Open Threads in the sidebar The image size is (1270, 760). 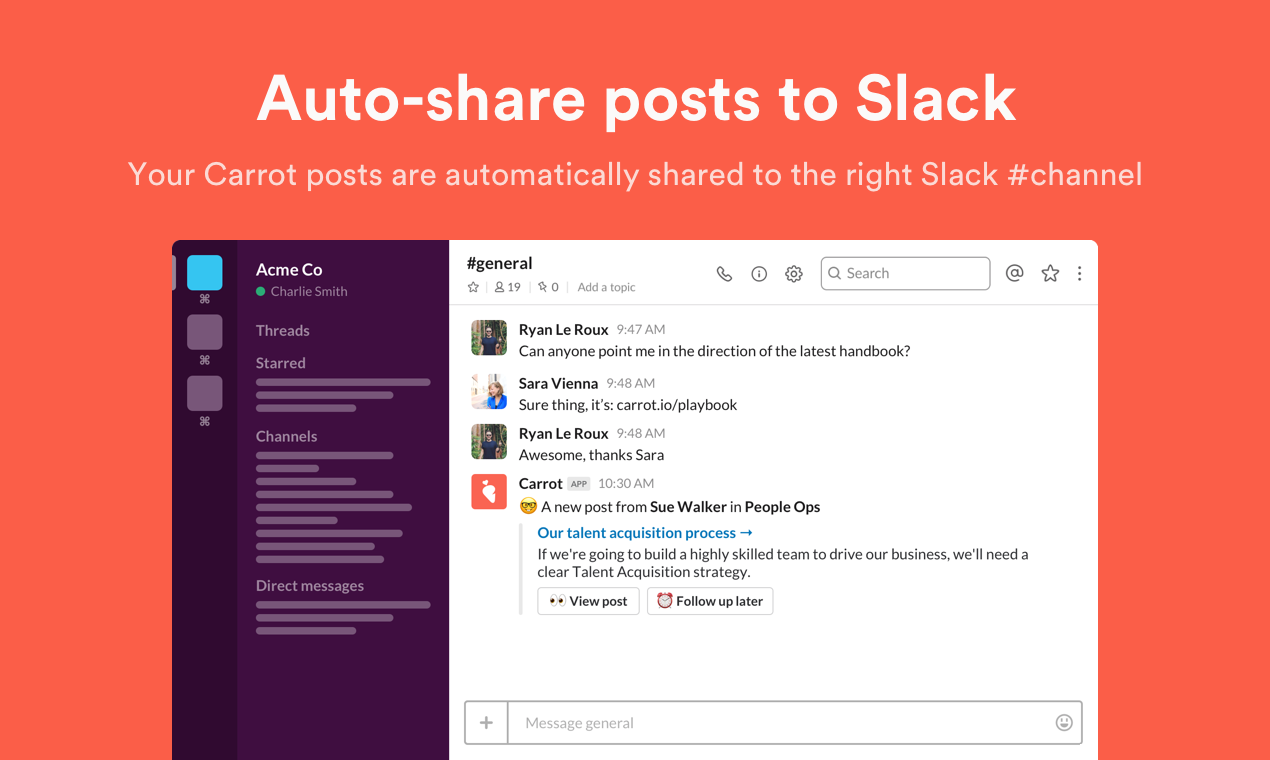(283, 330)
